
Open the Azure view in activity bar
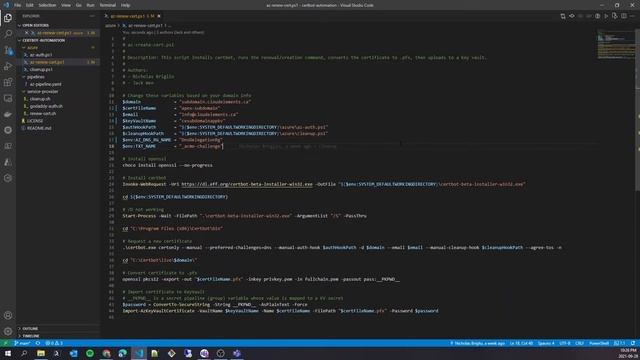coord(8,162)
